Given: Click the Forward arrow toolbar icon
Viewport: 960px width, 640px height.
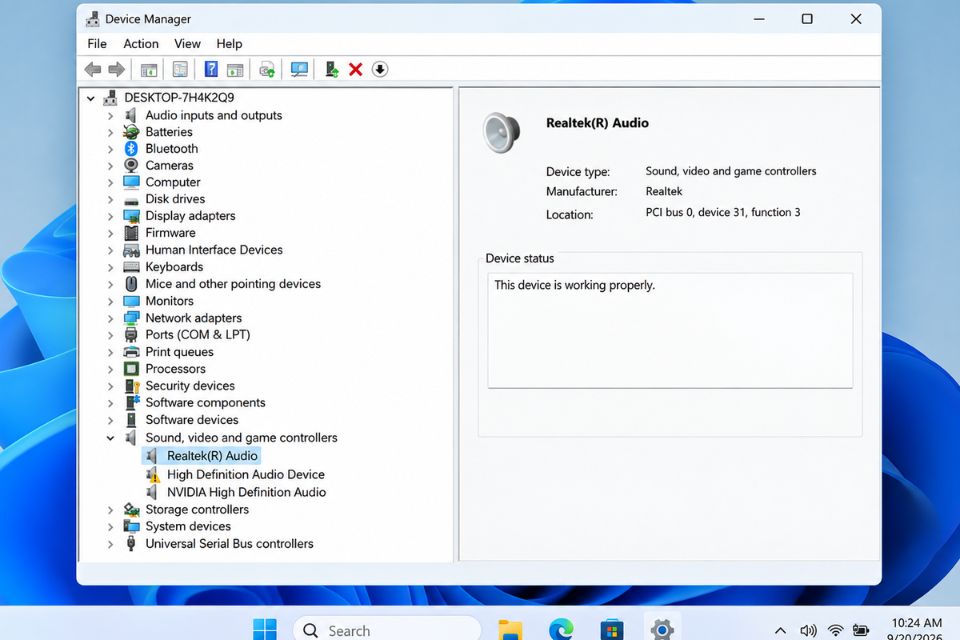Looking at the screenshot, I should (116, 69).
